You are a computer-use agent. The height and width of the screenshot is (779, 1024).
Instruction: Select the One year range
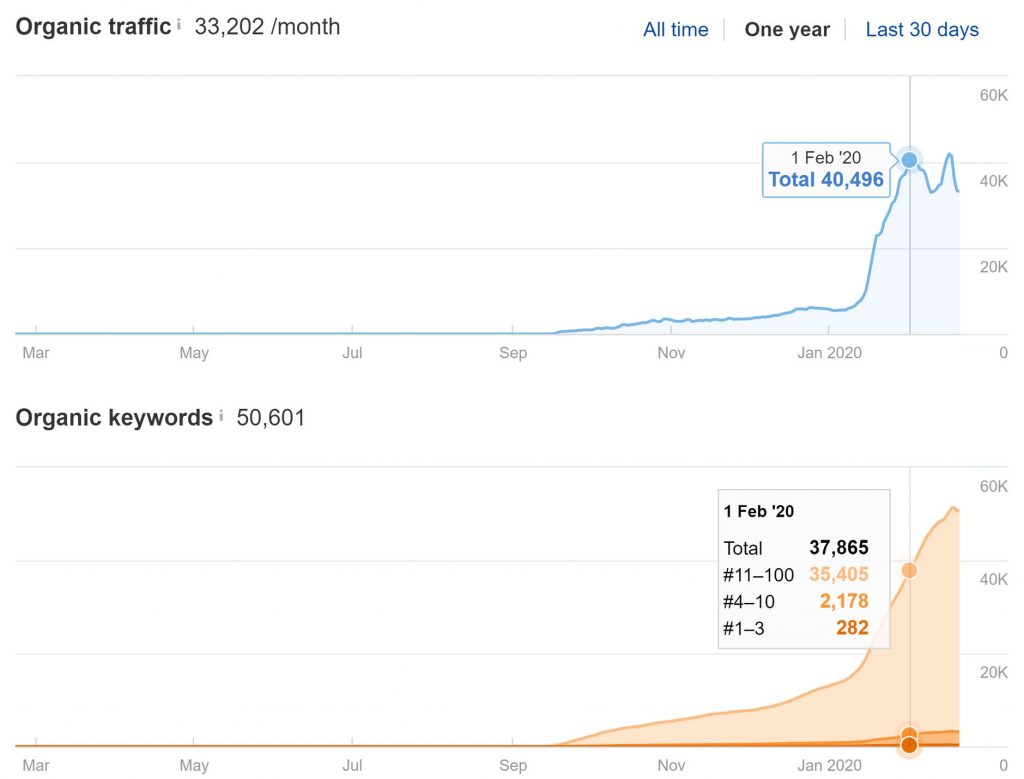point(787,29)
